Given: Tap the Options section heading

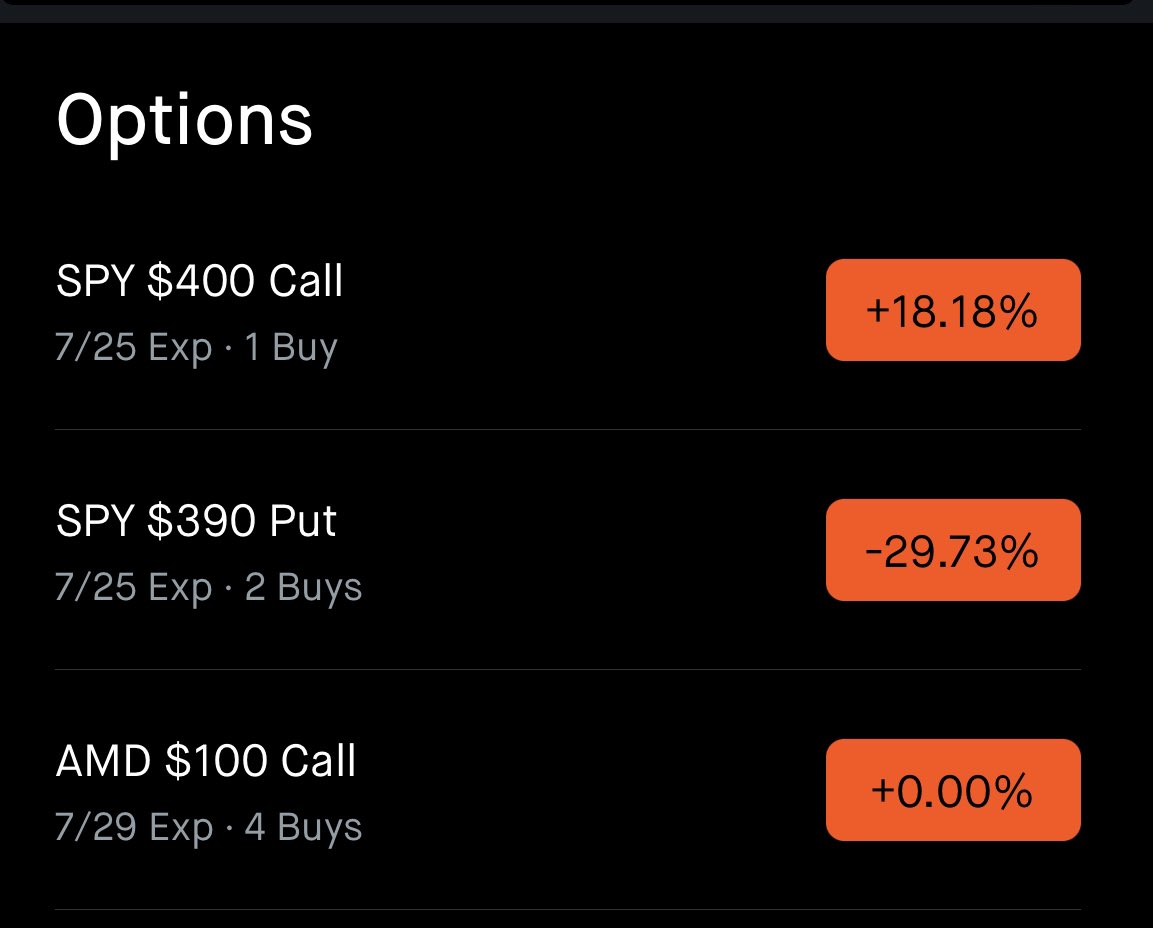Looking at the screenshot, I should [185, 121].
